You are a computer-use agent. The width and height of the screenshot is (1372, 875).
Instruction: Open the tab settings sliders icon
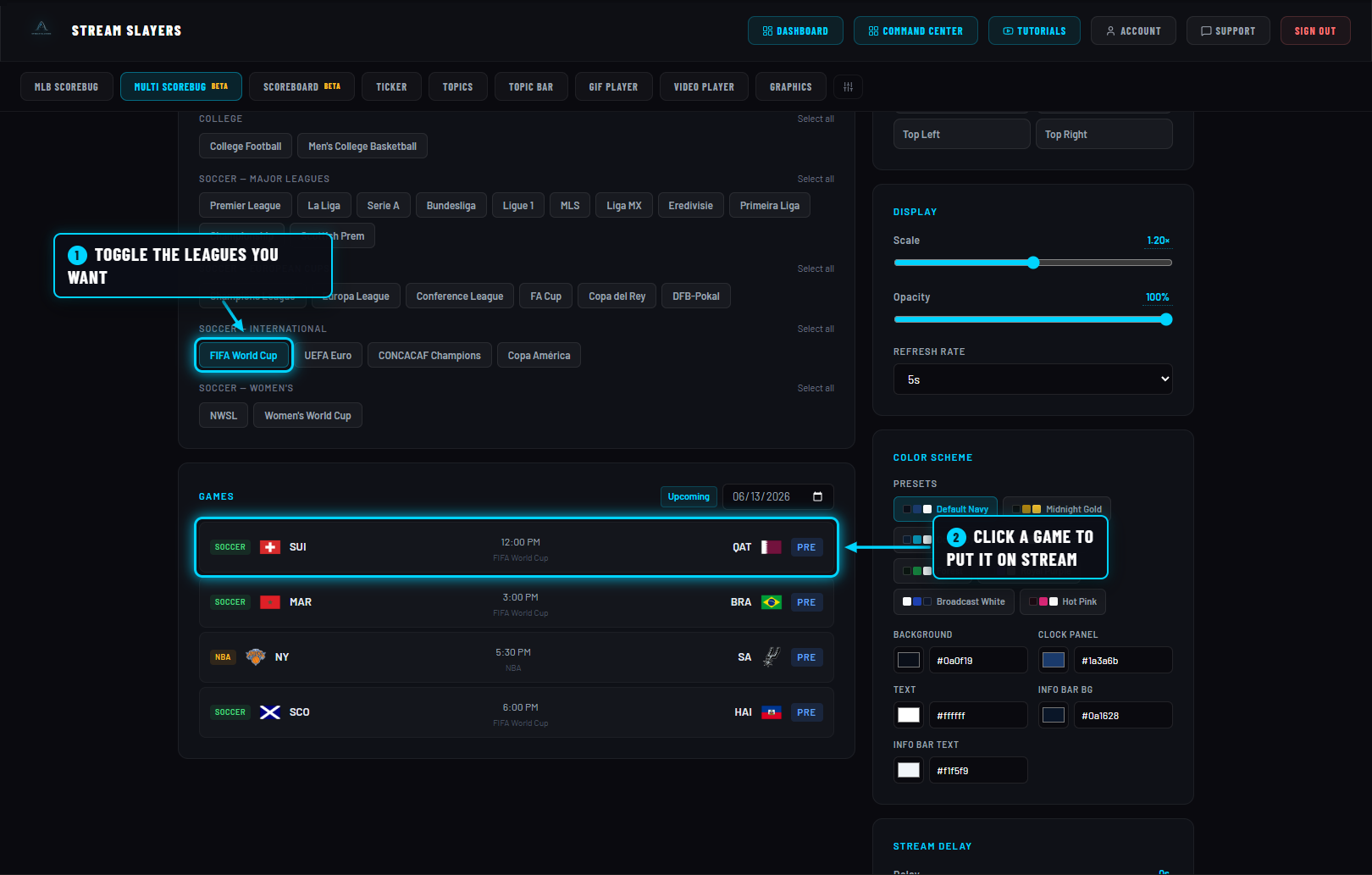(848, 87)
